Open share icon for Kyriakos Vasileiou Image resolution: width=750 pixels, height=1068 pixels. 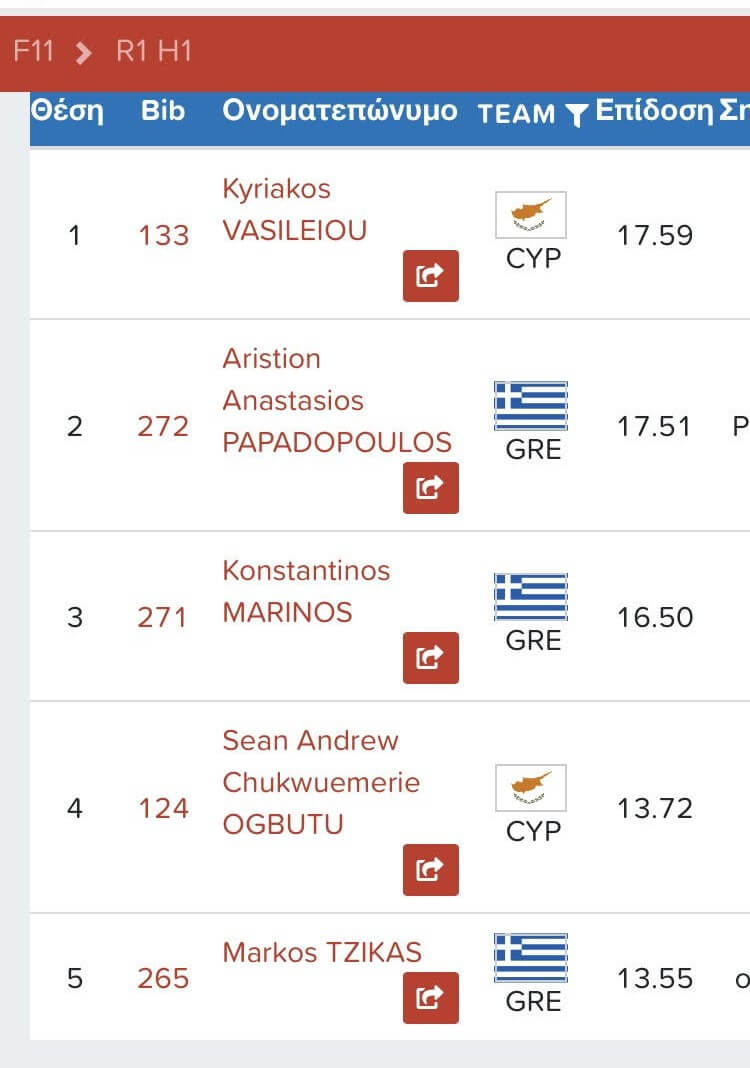(x=431, y=276)
